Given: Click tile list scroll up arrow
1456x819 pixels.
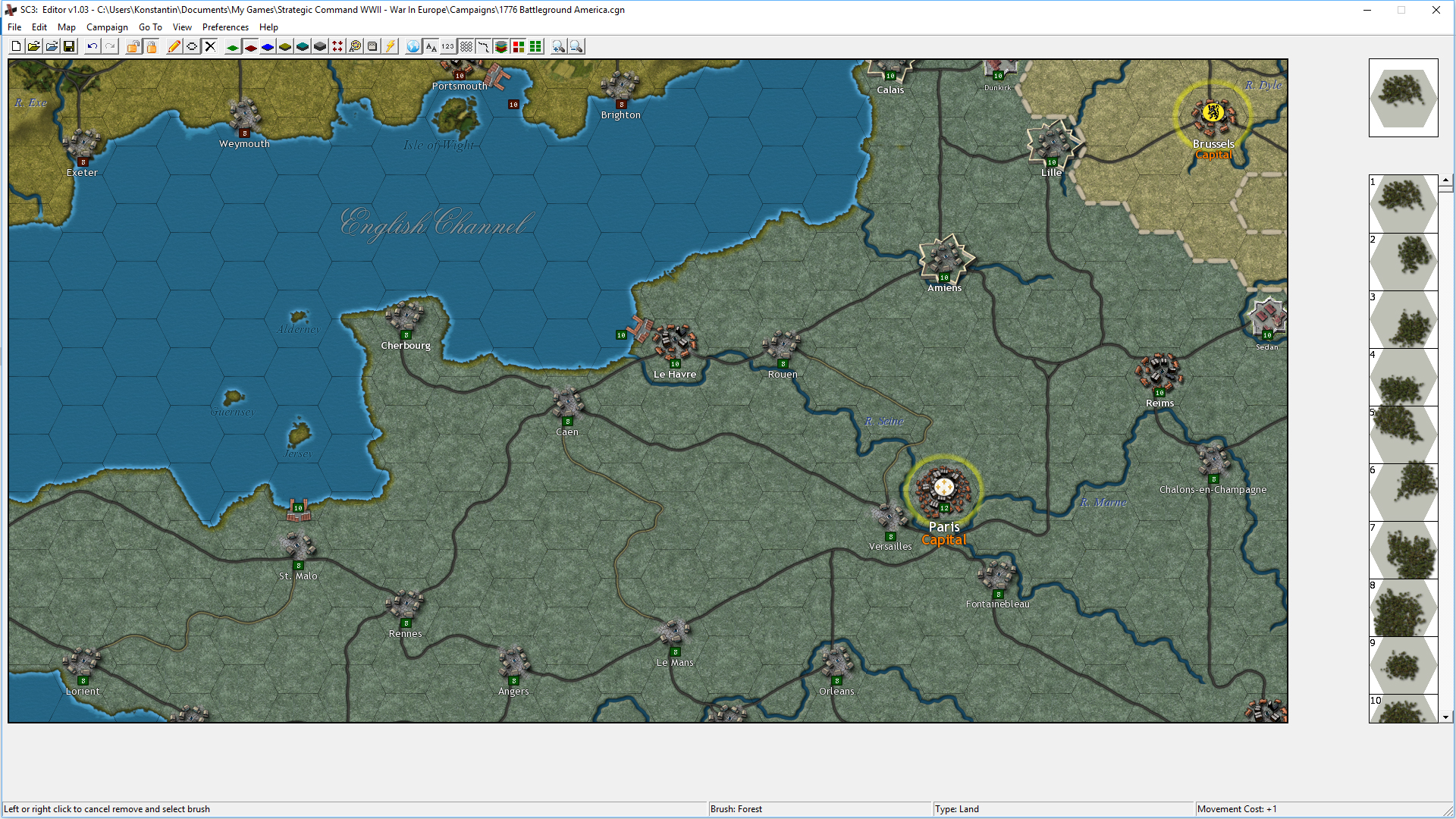Looking at the screenshot, I should (x=1445, y=180).
